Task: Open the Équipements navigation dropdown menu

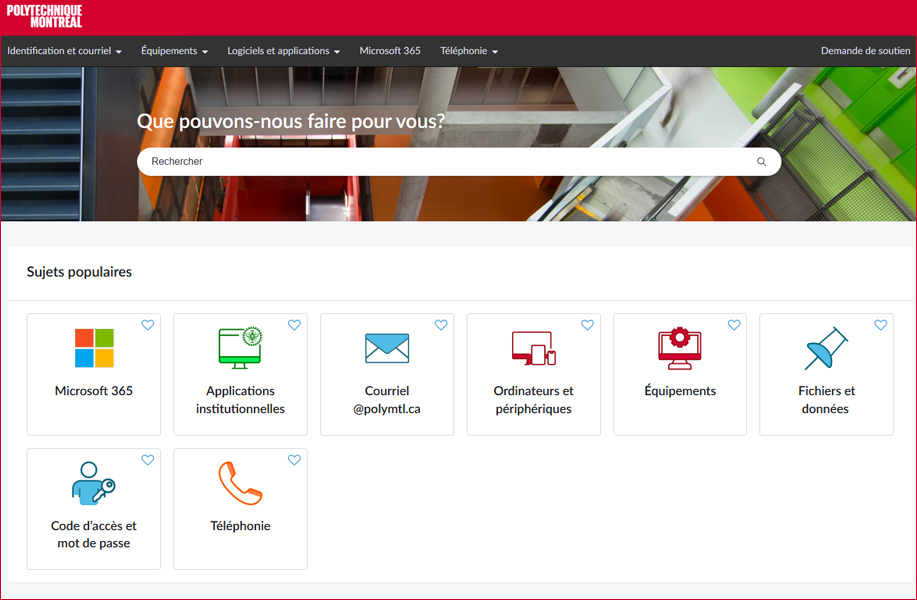Action: pos(174,51)
